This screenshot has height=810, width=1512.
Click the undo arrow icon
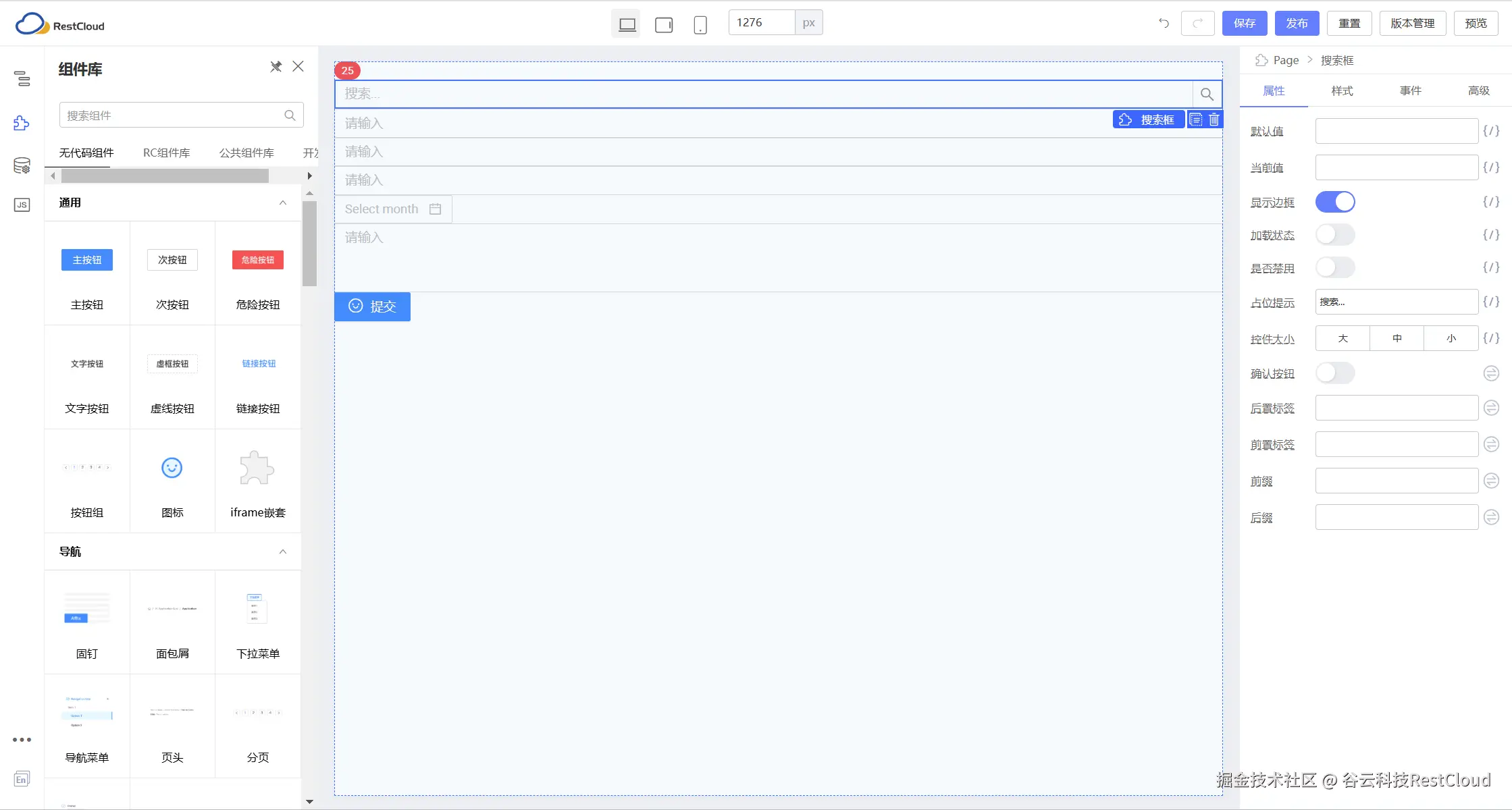click(x=1164, y=23)
